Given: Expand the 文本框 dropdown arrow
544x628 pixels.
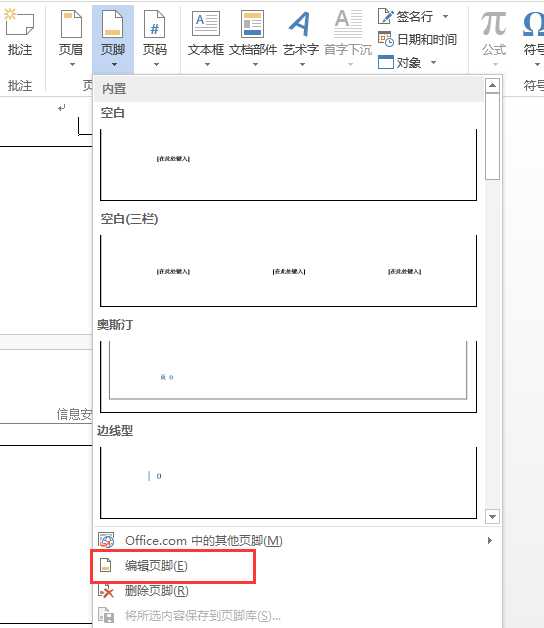Looking at the screenshot, I should pyautogui.click(x=207, y=64).
